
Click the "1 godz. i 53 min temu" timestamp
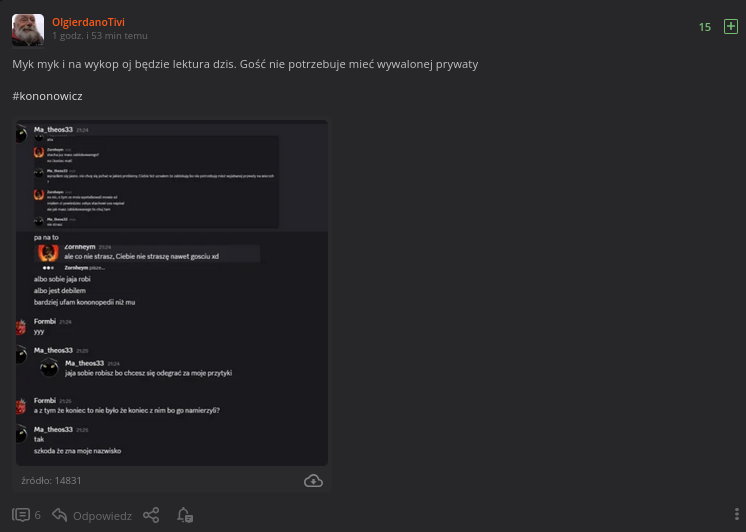100,36
